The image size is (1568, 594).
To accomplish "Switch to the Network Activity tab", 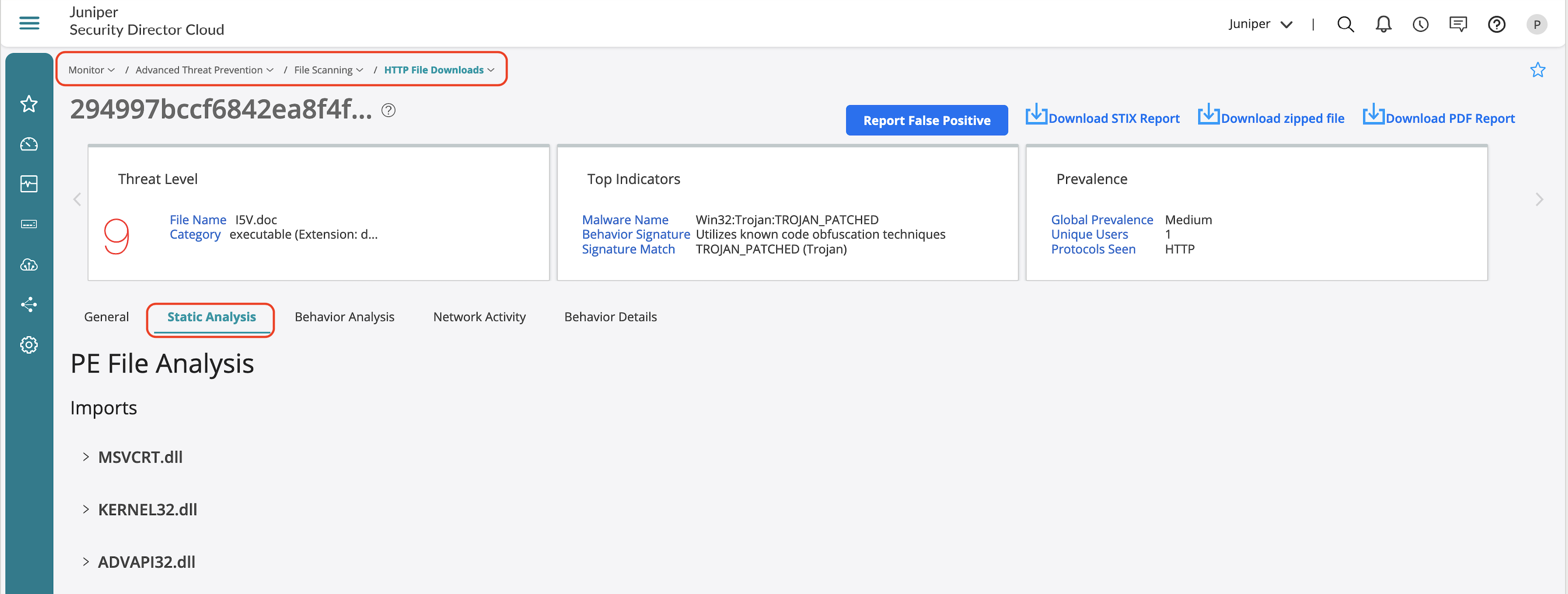I will point(479,317).
